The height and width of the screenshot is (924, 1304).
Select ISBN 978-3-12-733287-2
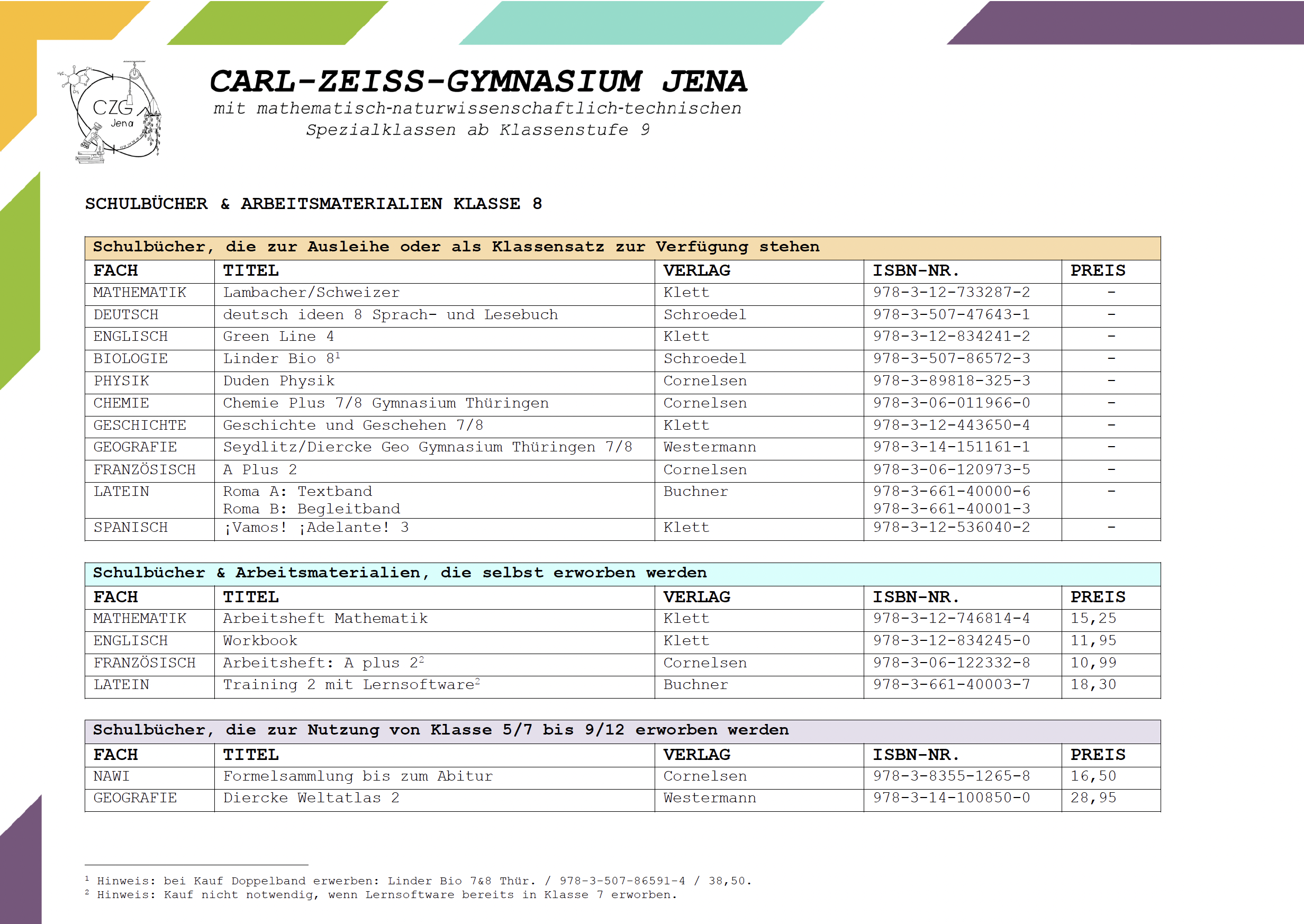(x=951, y=293)
